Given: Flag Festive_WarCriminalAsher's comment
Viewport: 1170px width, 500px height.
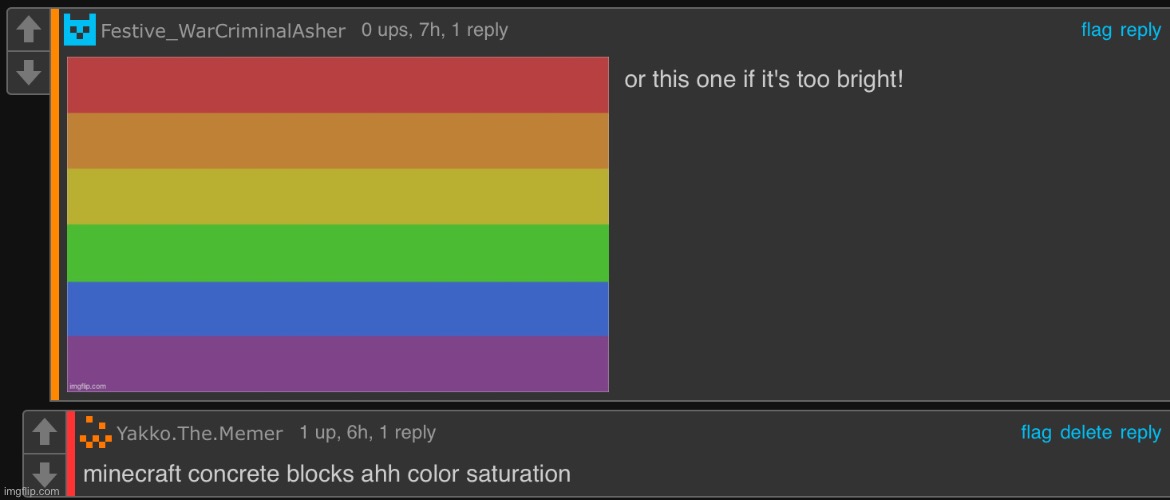Looking at the screenshot, I should 1096,30.
